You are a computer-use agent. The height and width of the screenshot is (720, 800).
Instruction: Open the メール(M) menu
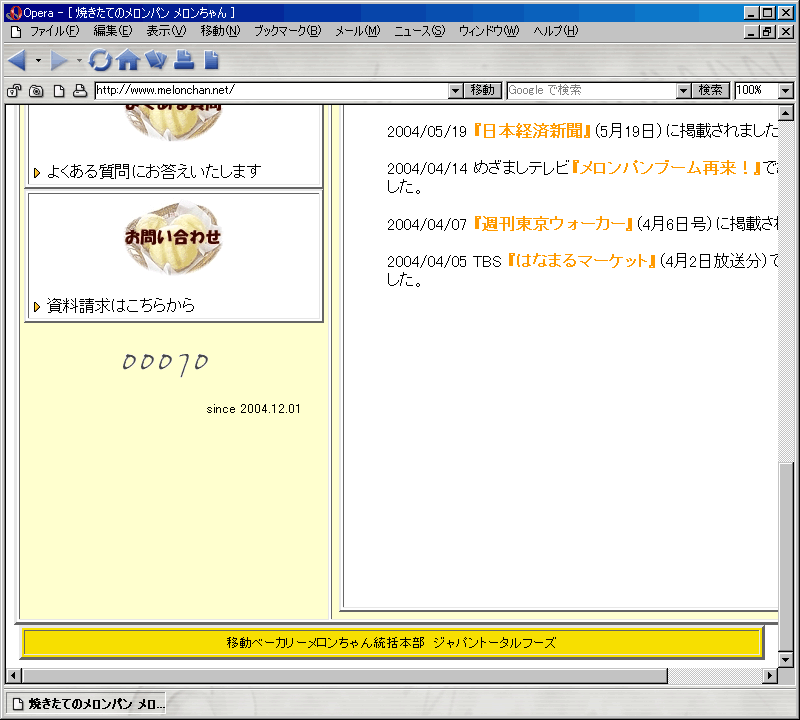coord(358,32)
